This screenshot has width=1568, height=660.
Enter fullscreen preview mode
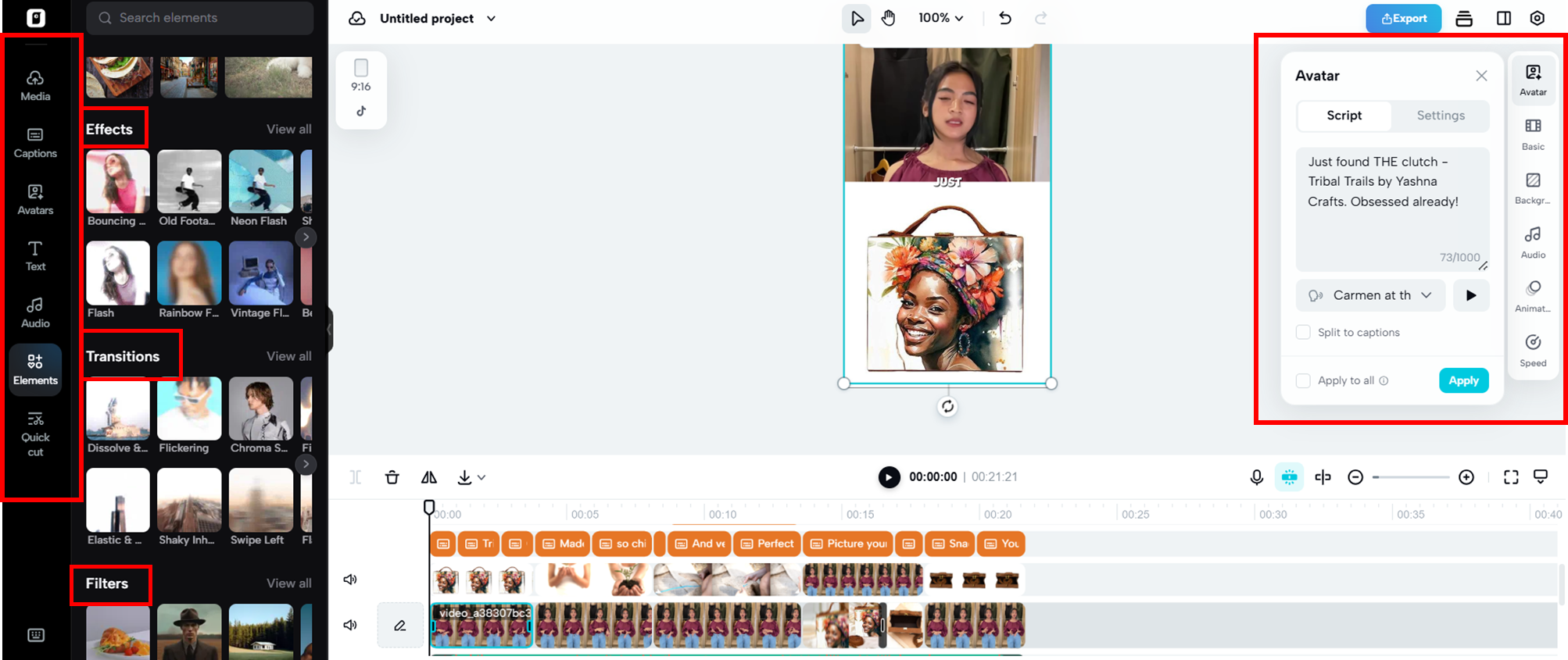coord(1511,477)
